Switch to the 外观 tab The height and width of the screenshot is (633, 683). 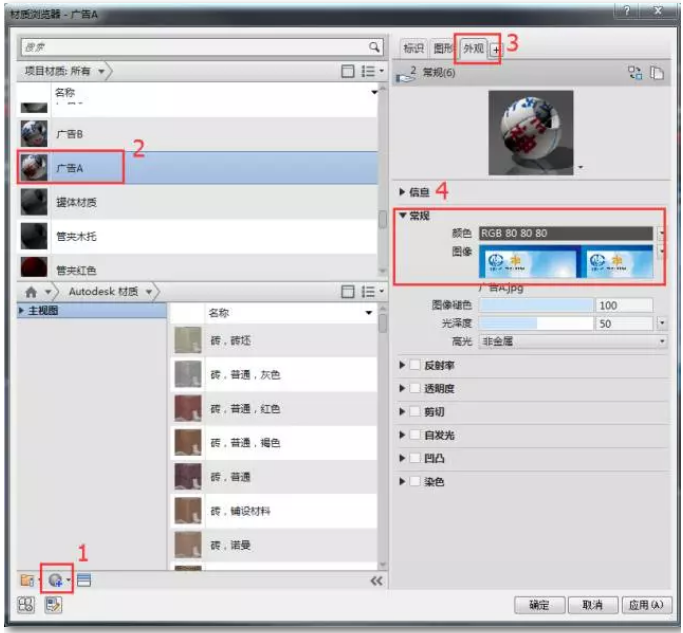(x=473, y=48)
